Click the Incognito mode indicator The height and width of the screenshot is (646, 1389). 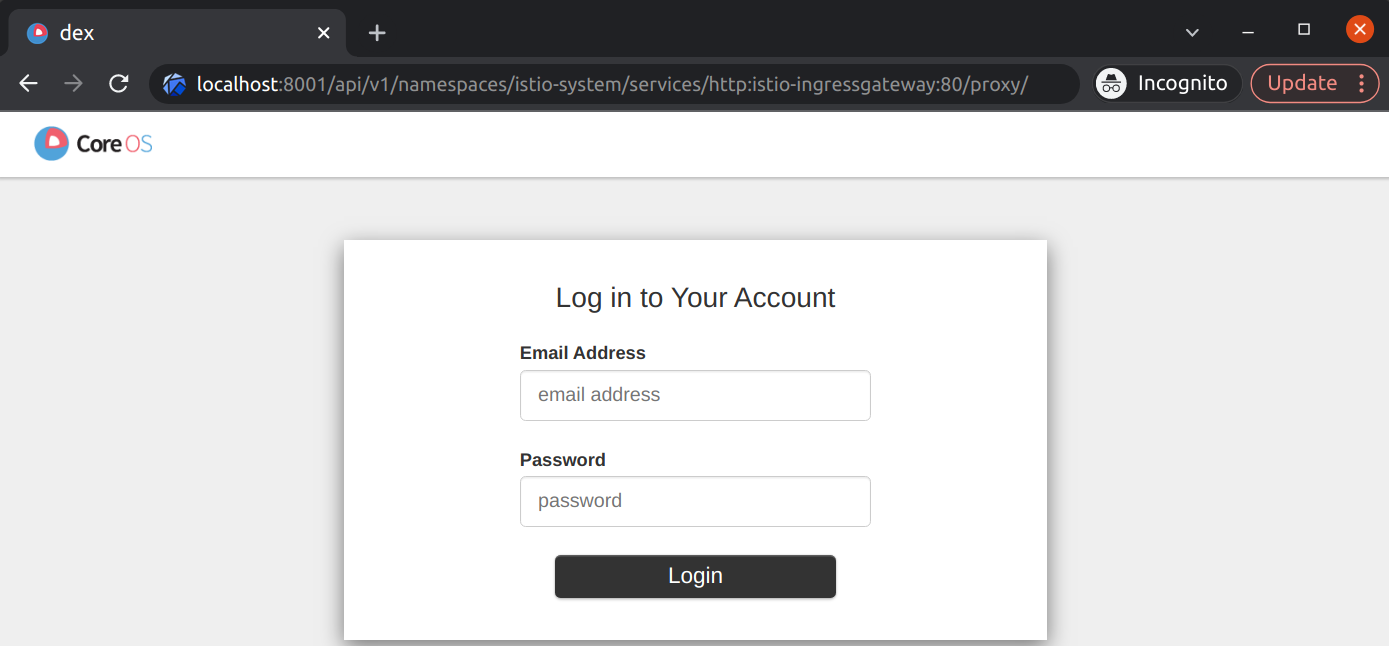coord(1166,84)
